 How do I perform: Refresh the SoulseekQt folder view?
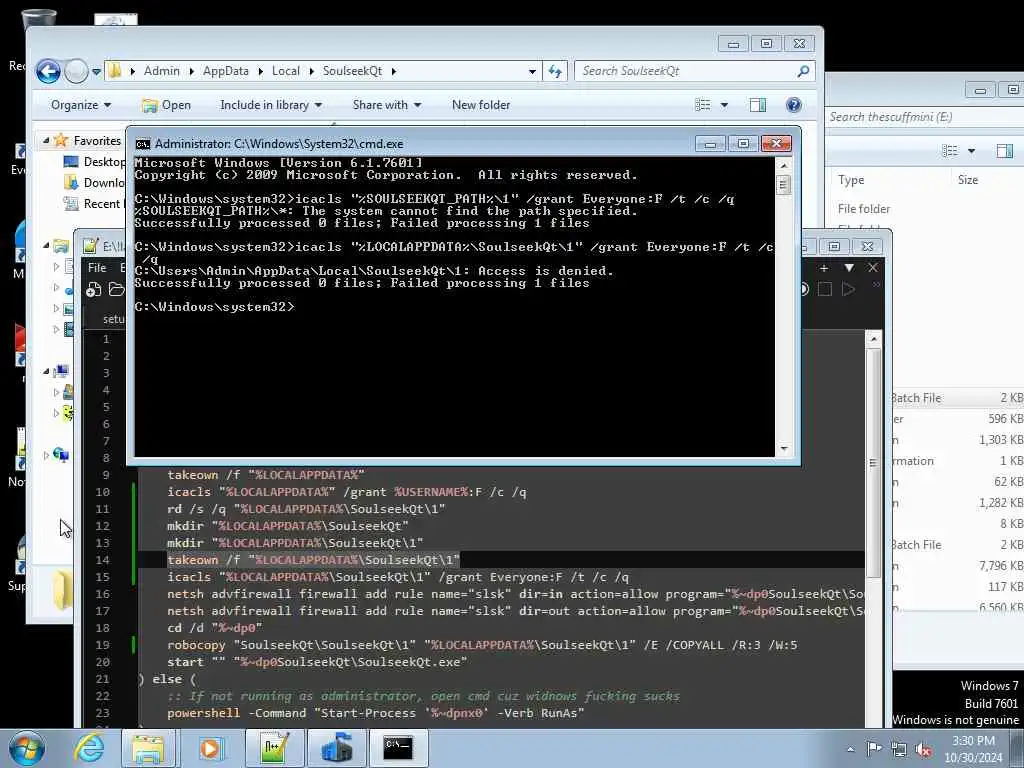(x=555, y=71)
